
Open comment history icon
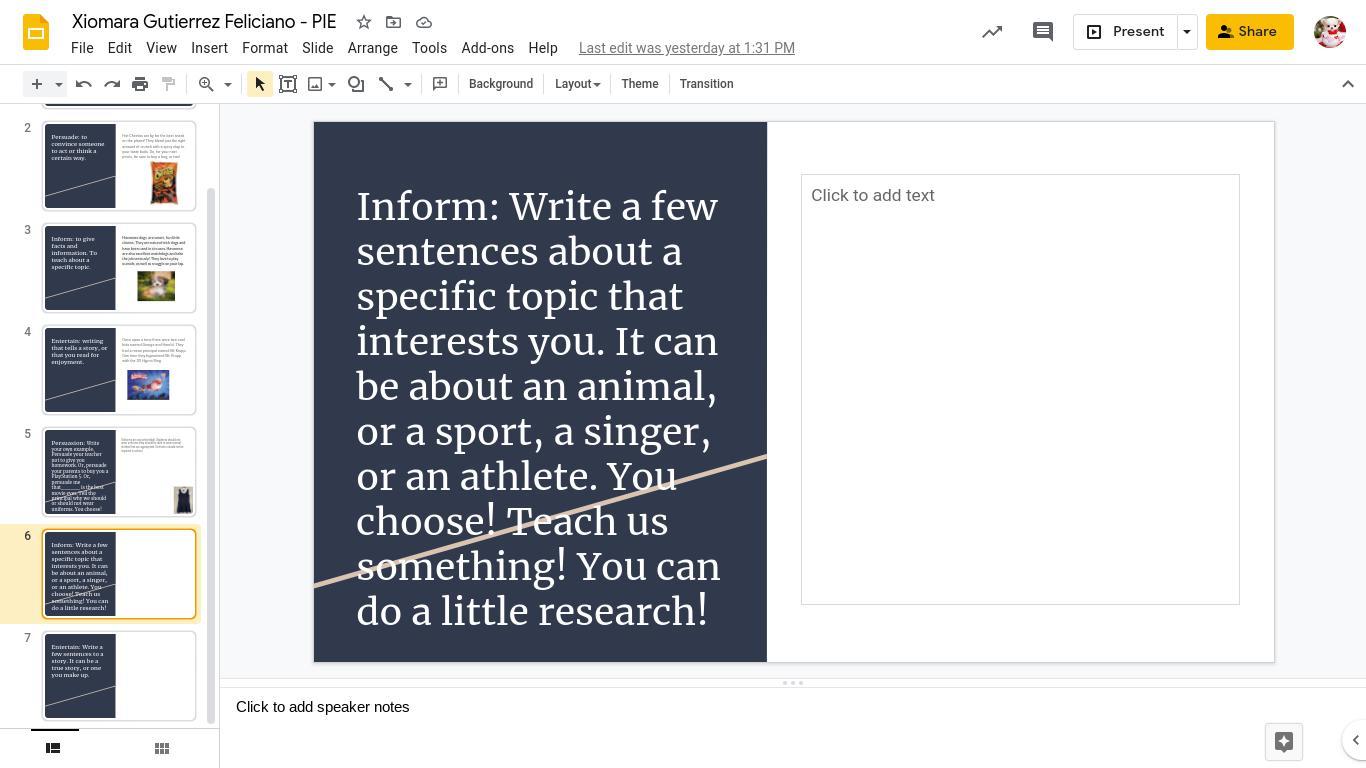click(1042, 32)
